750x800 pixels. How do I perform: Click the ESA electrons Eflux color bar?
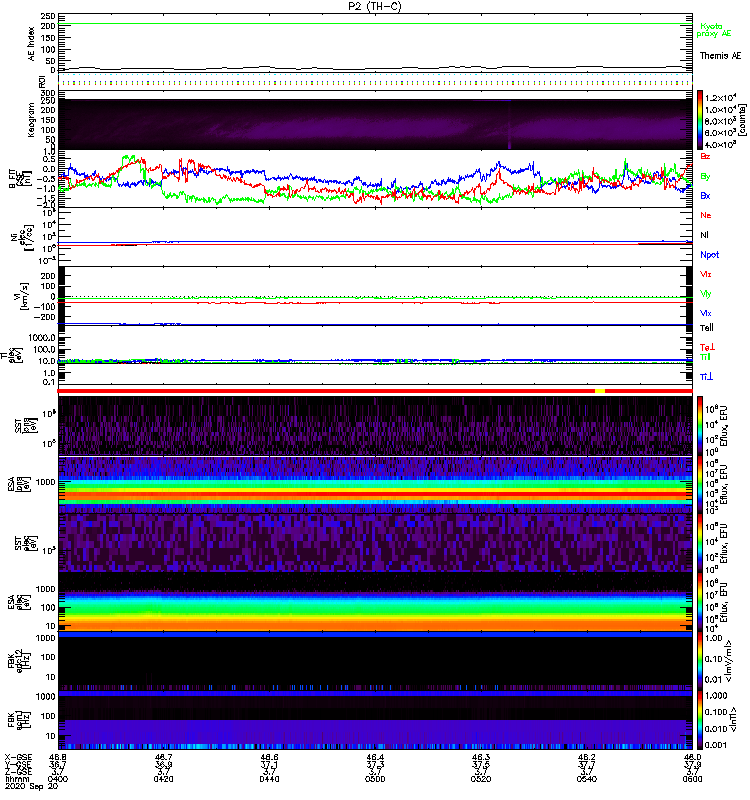[700, 602]
